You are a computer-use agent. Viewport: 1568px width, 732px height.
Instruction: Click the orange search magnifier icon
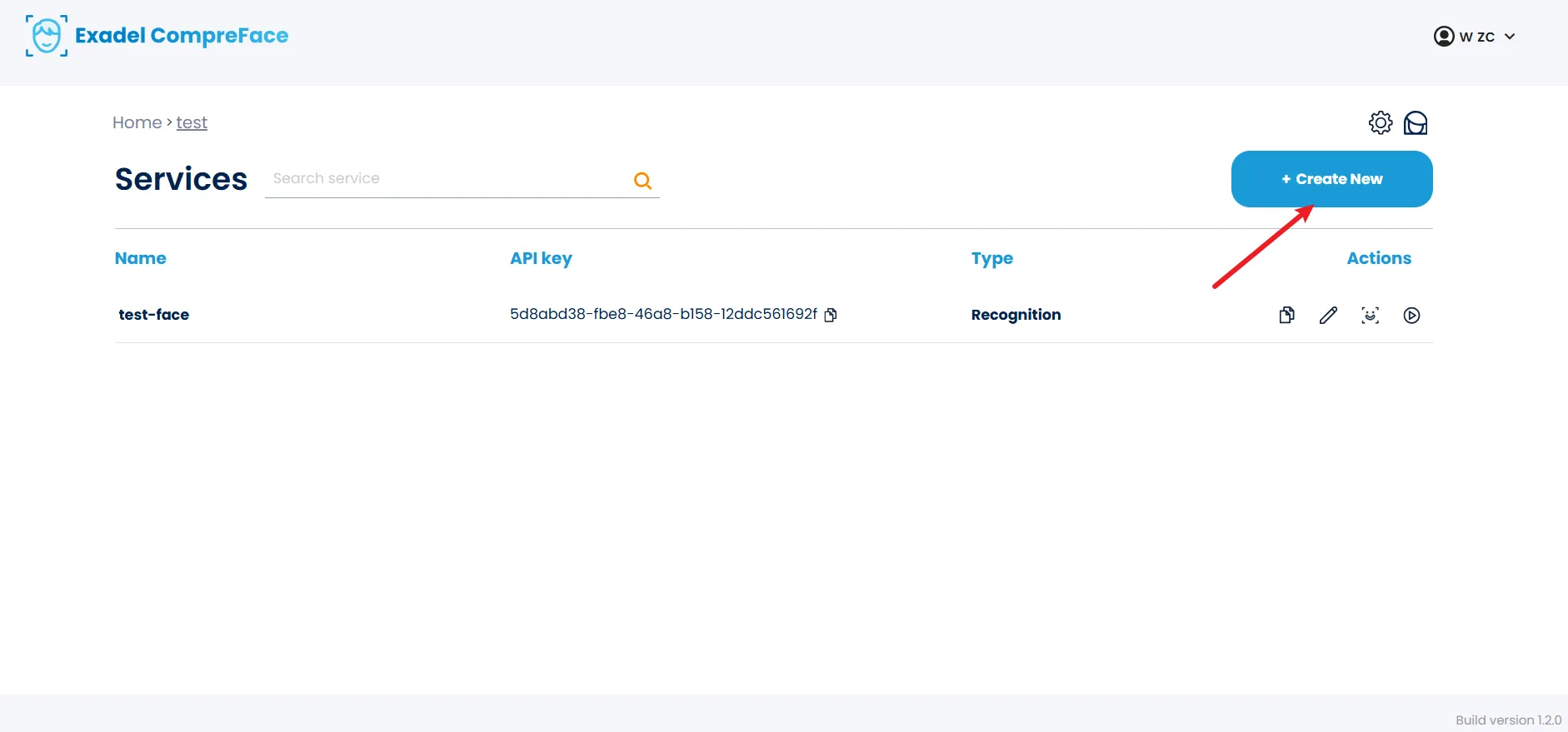[642, 180]
